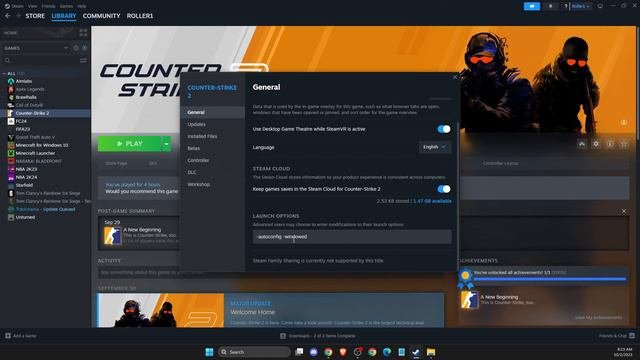Open the Games collection dropdown
Screen dimensions: 640x360
pyautogui.click(x=36, y=48)
